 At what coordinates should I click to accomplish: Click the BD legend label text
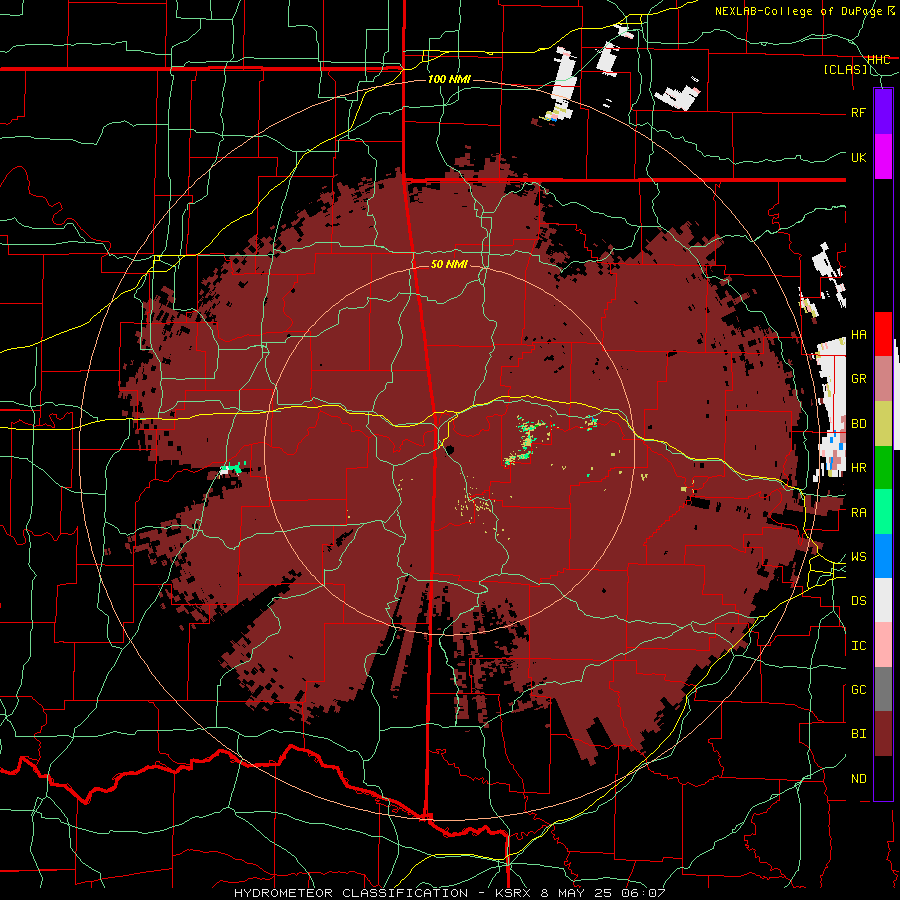point(858,424)
